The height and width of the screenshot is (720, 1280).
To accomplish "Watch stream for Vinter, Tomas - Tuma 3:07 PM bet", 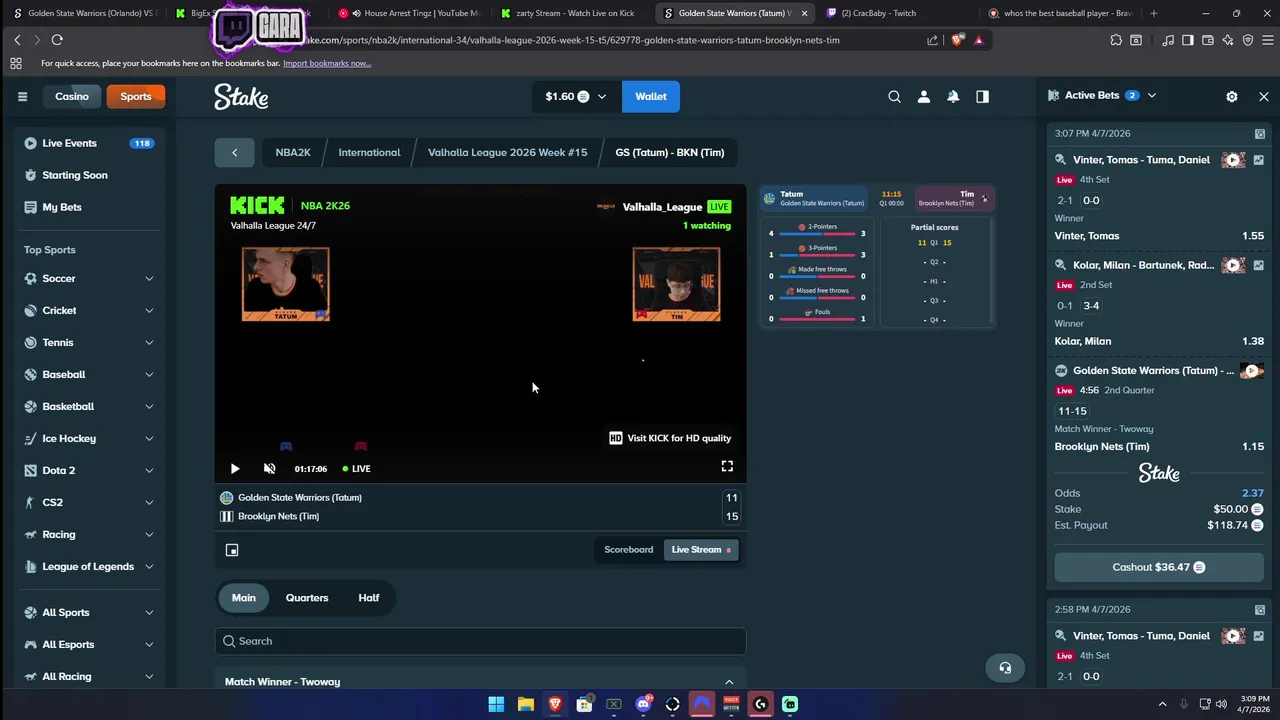I will (1233, 160).
